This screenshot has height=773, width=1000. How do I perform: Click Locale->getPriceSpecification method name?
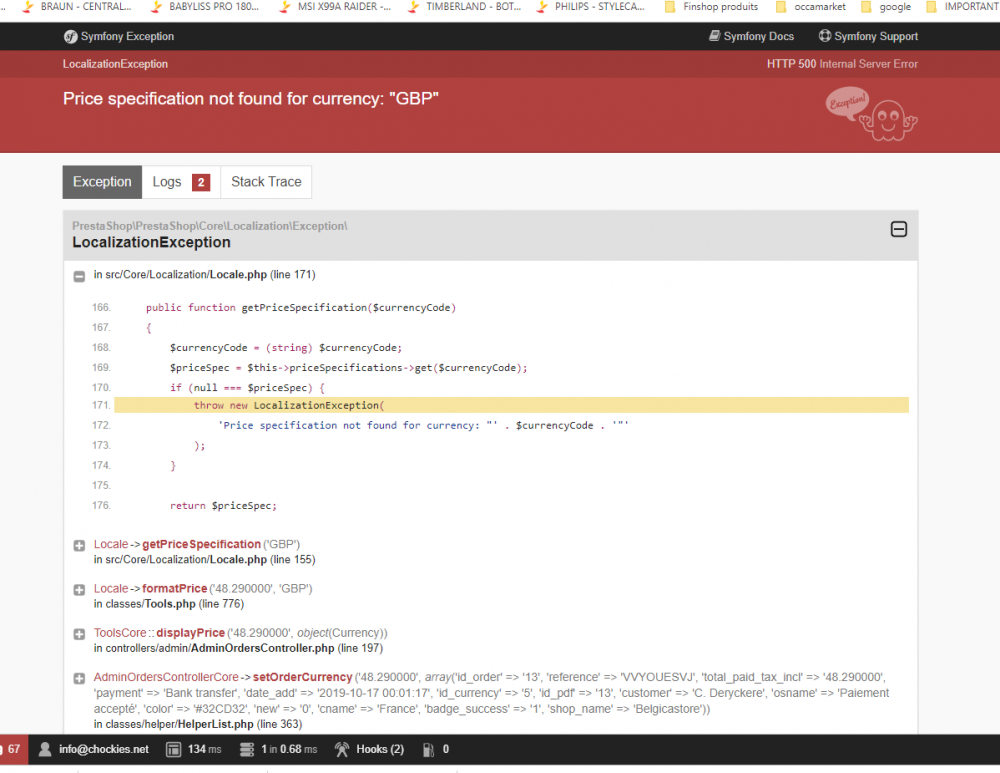point(201,544)
